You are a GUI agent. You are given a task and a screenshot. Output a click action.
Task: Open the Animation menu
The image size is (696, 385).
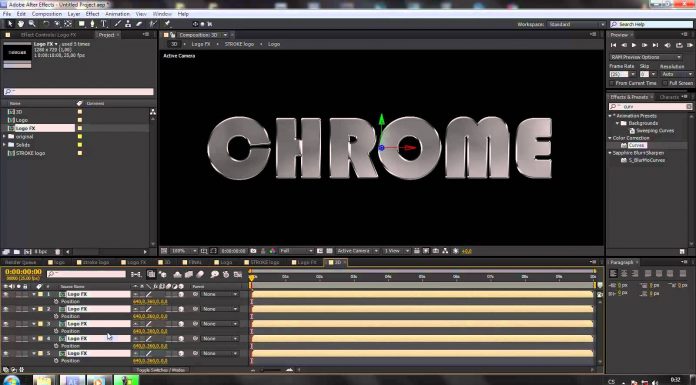pyautogui.click(x=117, y=14)
